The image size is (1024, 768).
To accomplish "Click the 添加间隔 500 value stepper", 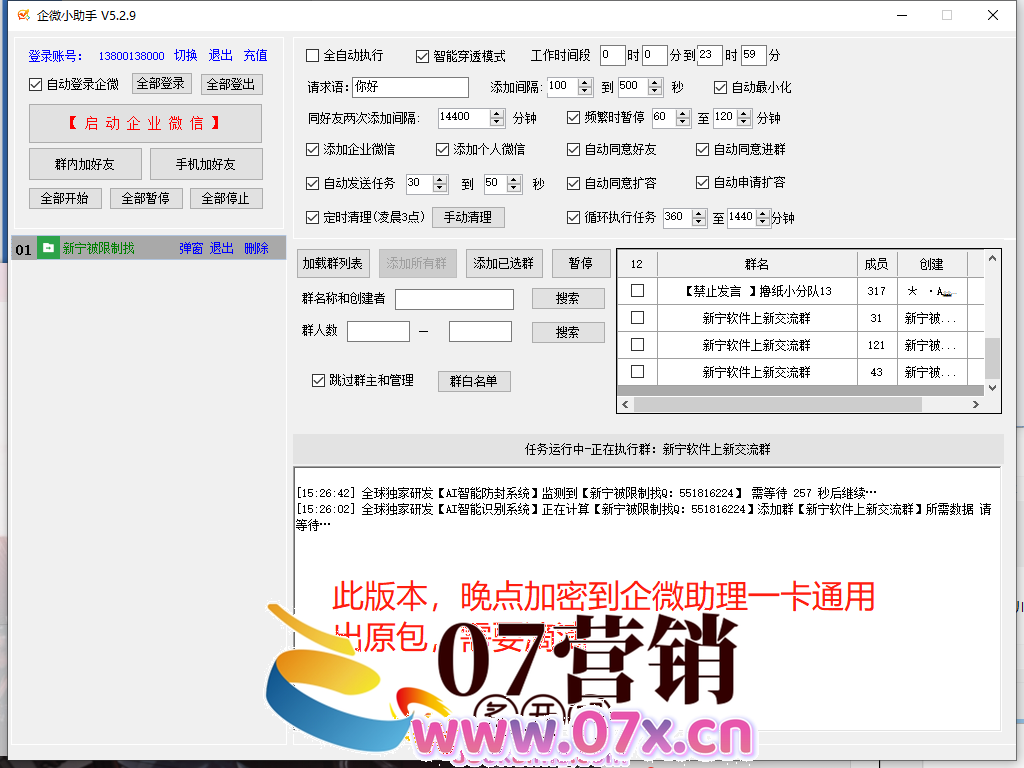I will point(656,86).
